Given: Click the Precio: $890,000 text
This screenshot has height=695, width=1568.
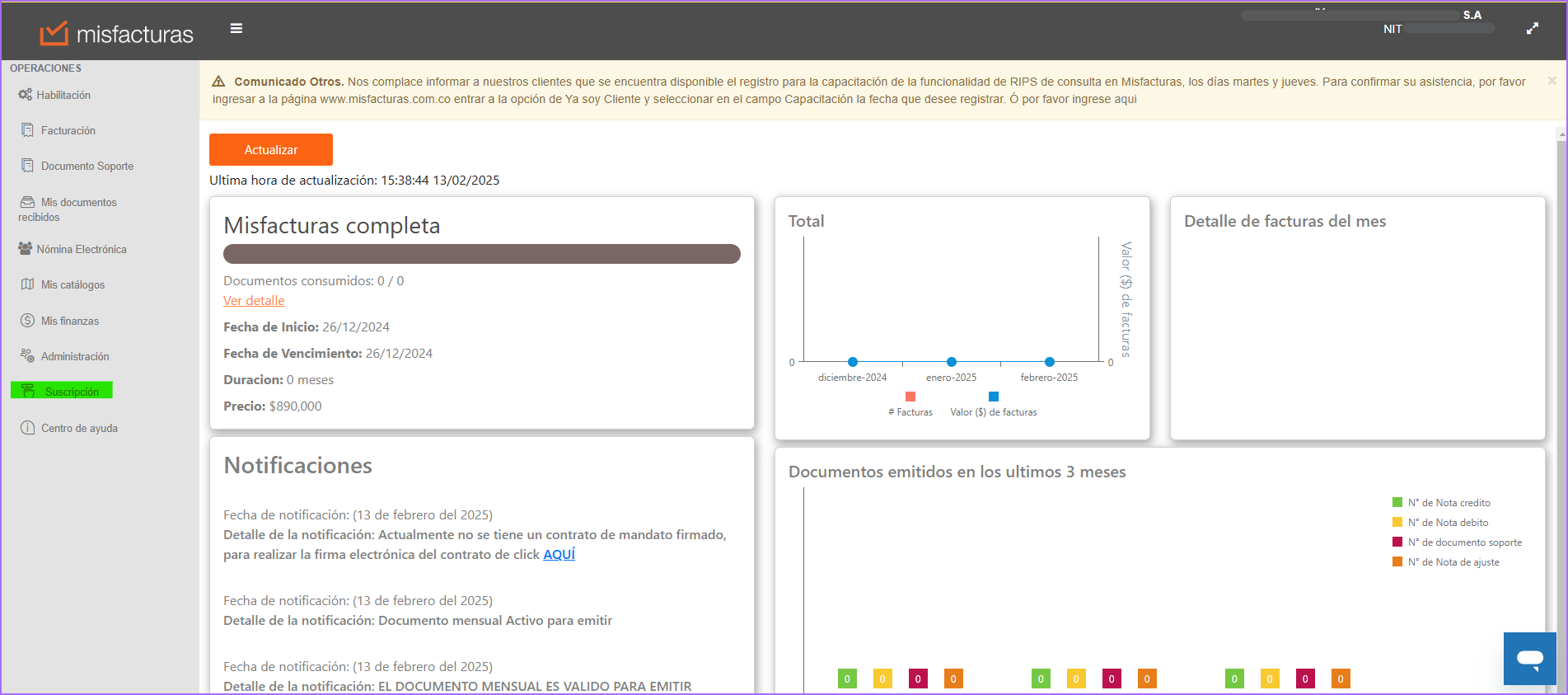Looking at the screenshot, I should click(273, 406).
